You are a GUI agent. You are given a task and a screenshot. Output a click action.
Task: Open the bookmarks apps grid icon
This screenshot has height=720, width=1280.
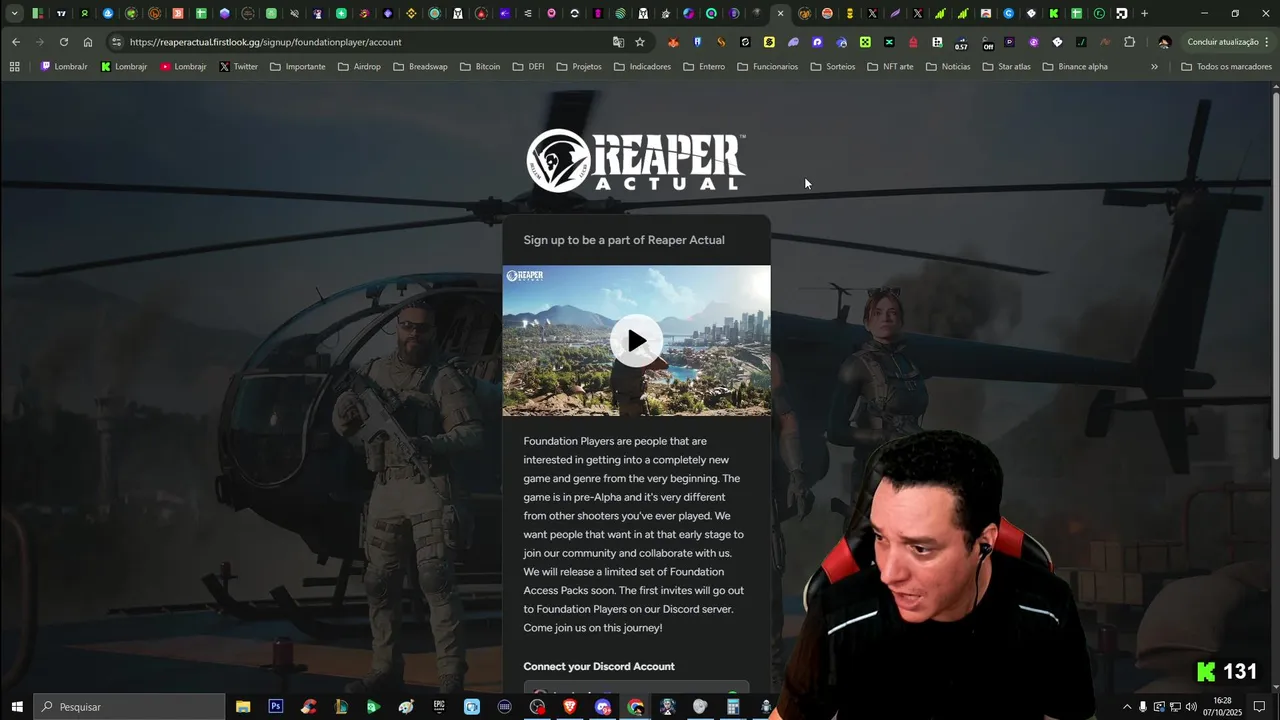[14, 67]
